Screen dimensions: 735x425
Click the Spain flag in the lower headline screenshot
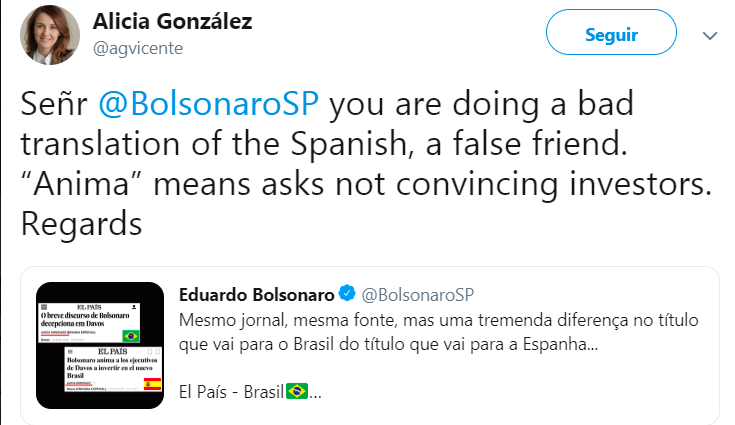[152, 384]
